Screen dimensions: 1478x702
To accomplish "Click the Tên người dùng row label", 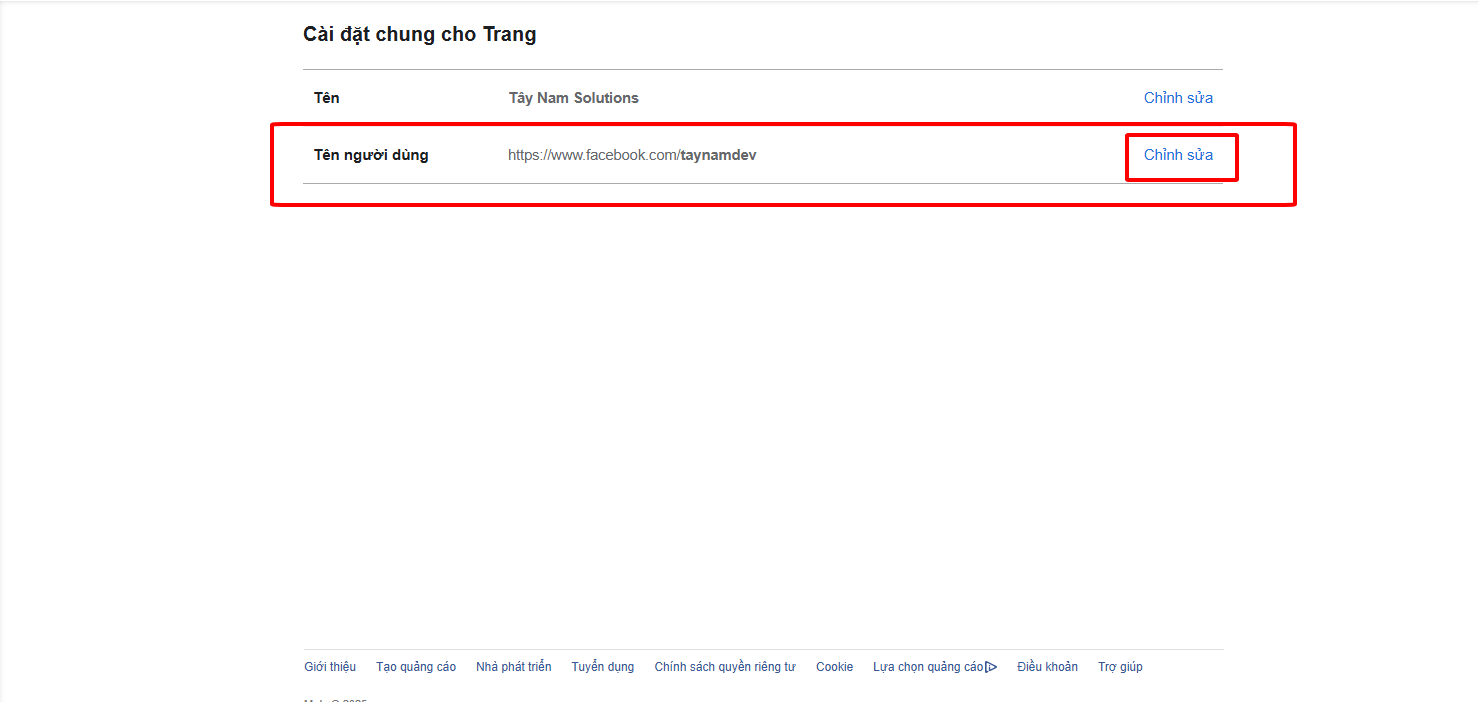I will [371, 155].
